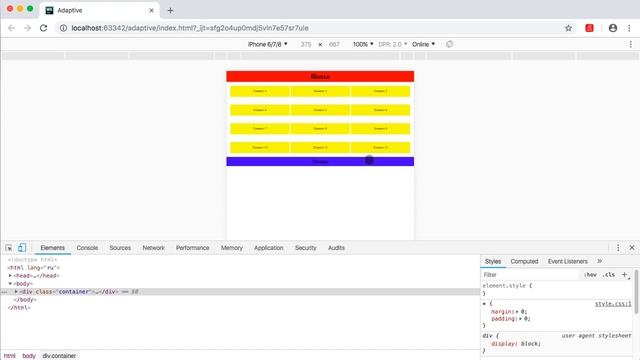Select the closing </body> tag line

pos(25,300)
